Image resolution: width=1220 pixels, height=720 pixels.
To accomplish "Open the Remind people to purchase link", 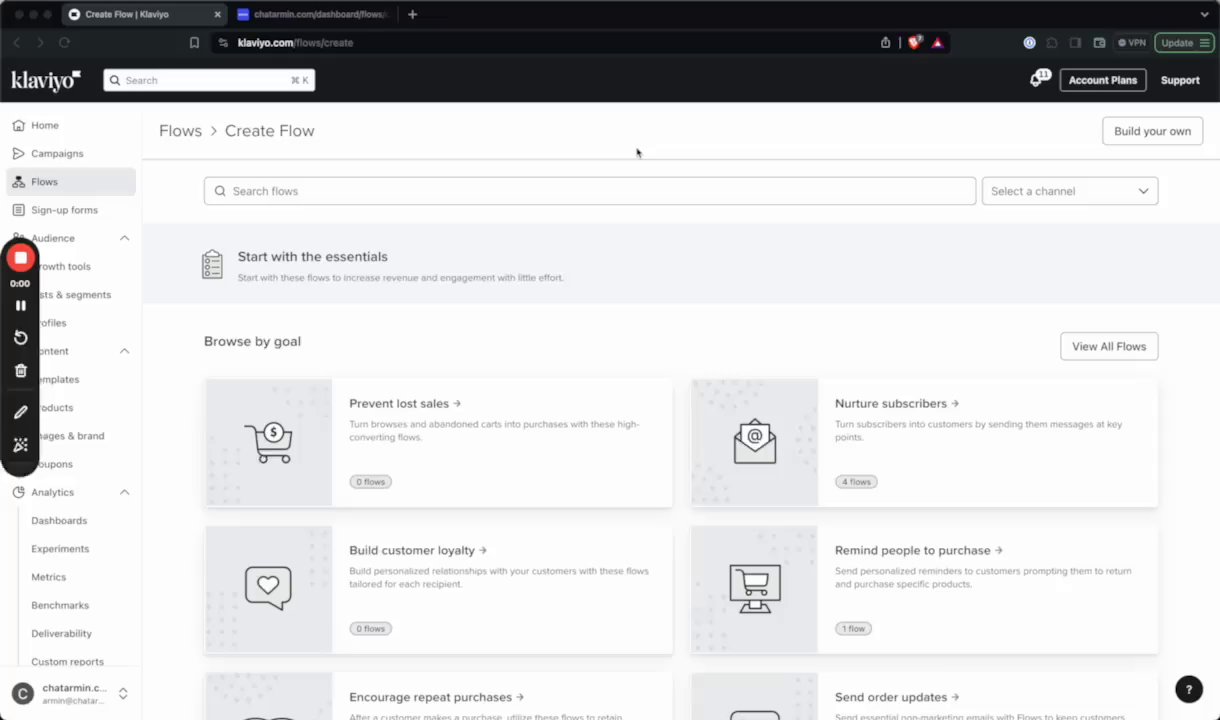I will (x=919, y=551).
